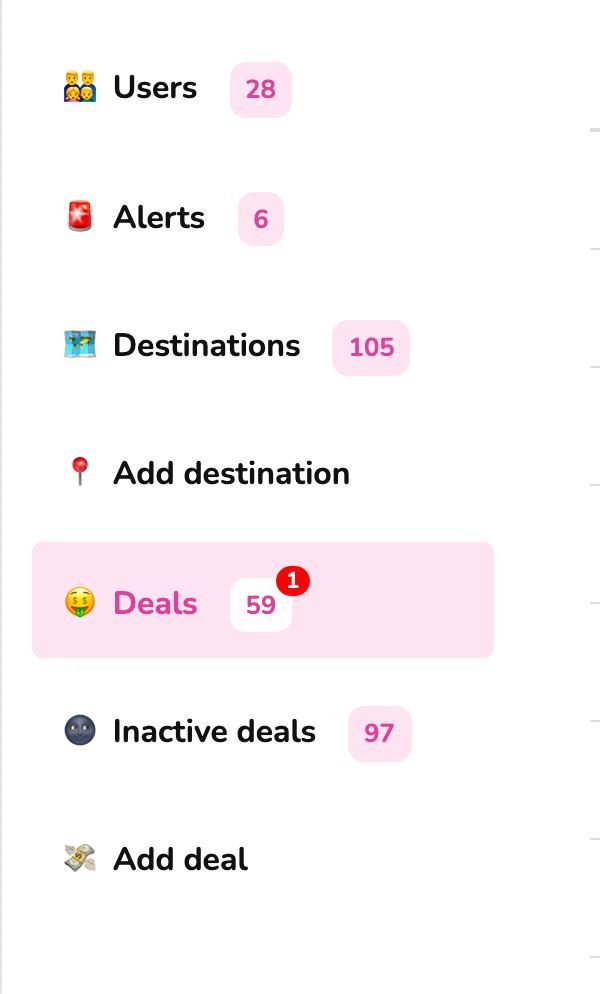Click the red siren Alerts icon
The height and width of the screenshot is (994, 600).
(x=80, y=217)
